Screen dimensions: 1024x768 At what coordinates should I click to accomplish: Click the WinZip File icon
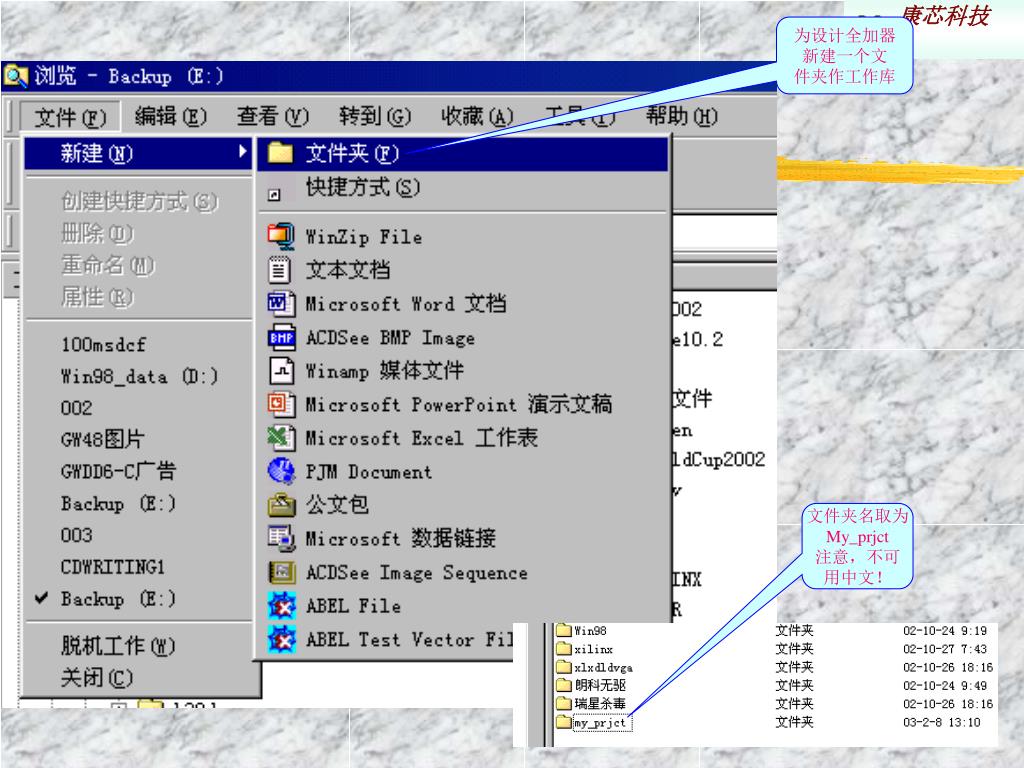pyautogui.click(x=281, y=236)
